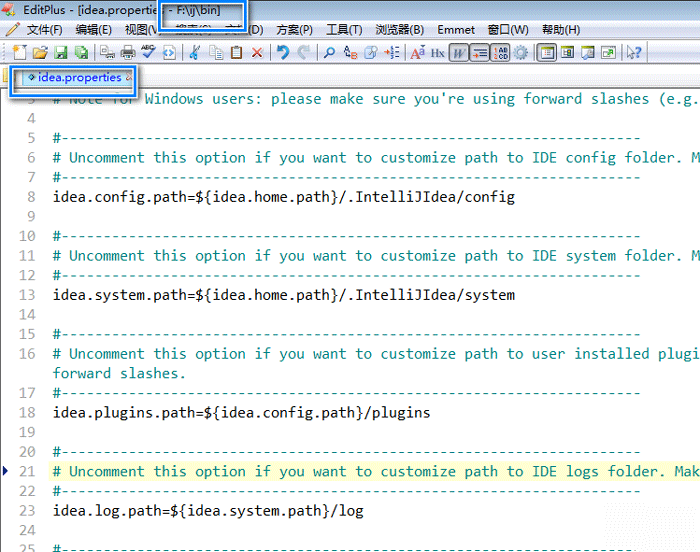700x552 pixels.
Task: Click the Open file folder icon
Action: click(x=40, y=53)
